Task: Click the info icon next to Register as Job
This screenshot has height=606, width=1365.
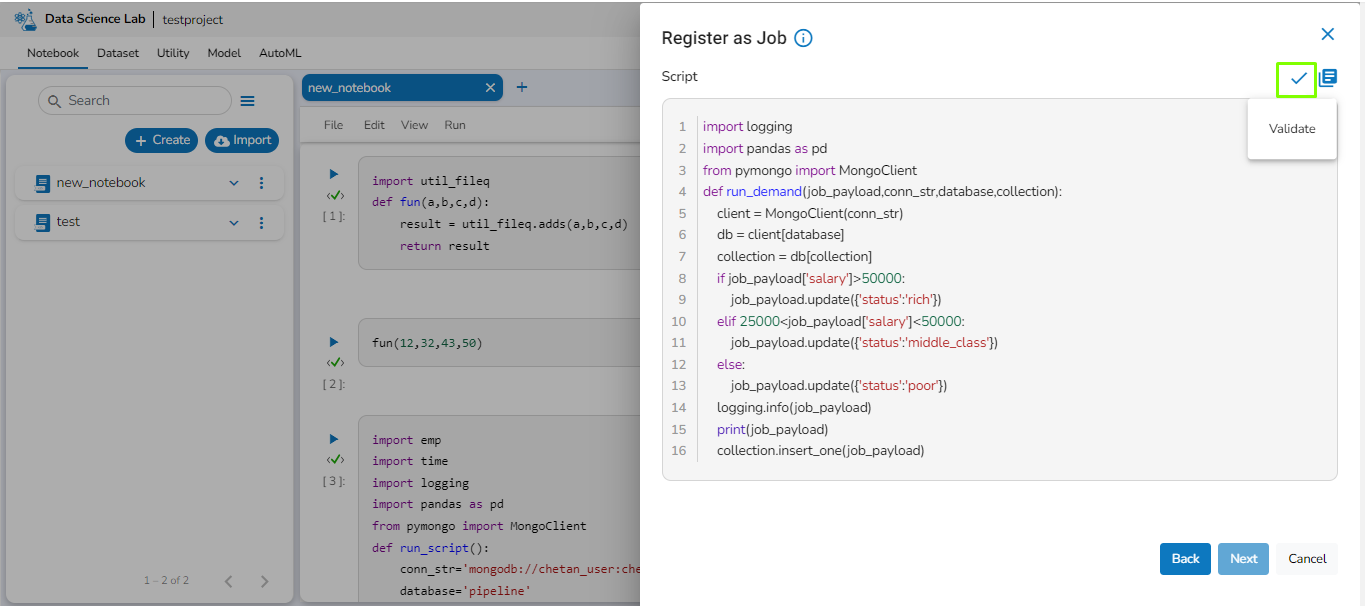Action: click(803, 38)
